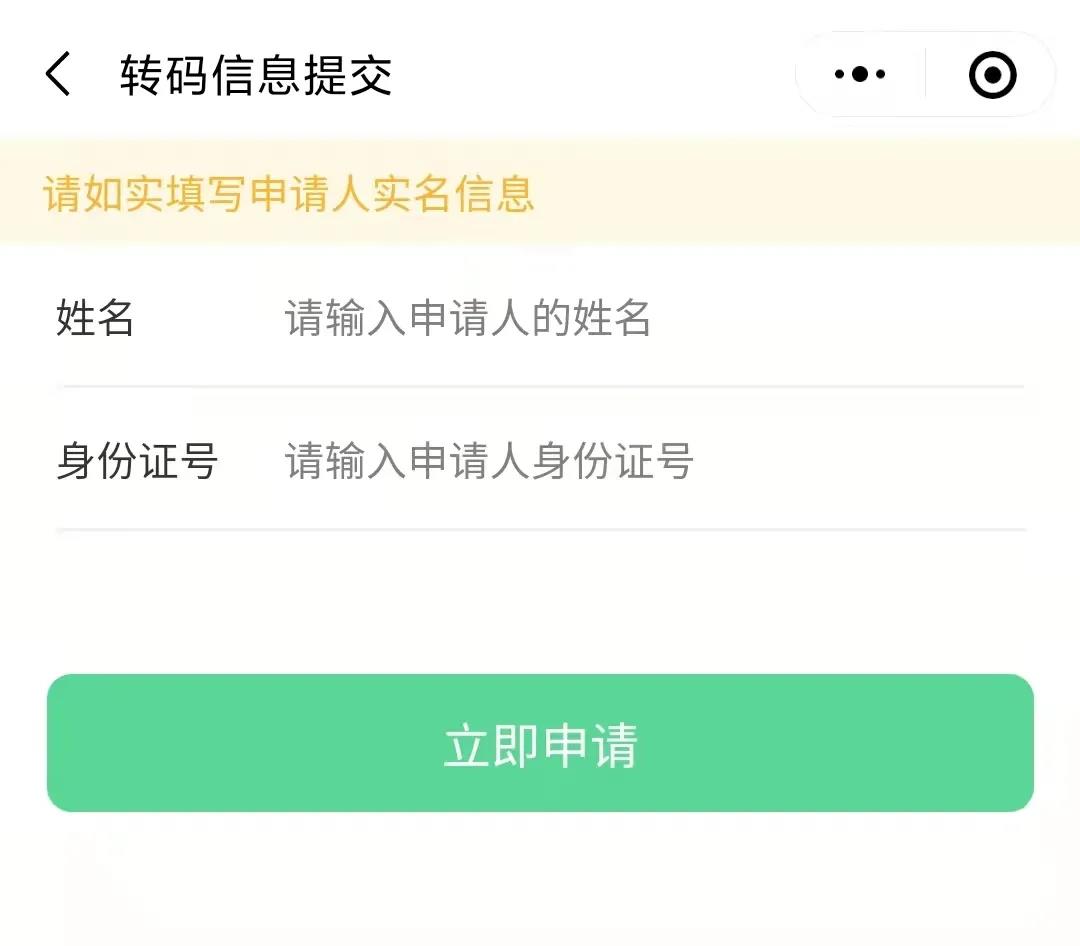
Task: Open the three-dot more options menu
Action: [x=860, y=75]
